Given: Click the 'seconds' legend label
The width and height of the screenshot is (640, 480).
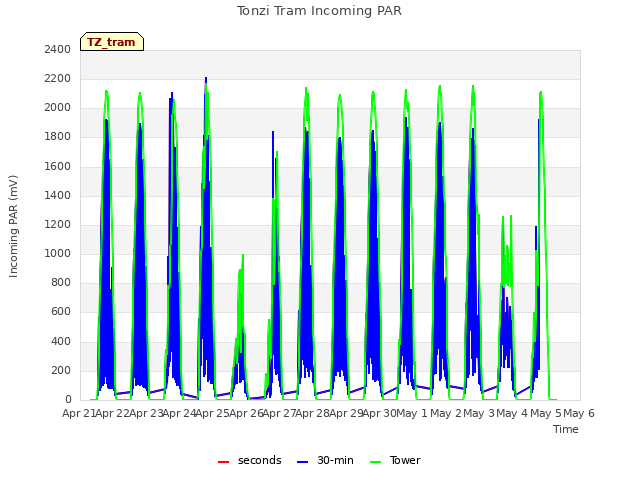Looking at the screenshot, I should click(260, 460).
